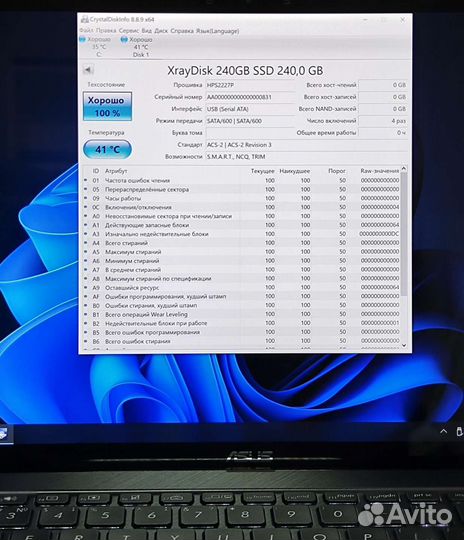This screenshot has height=540, width=464.
Task: Open the Справка menu
Action: 182,31
